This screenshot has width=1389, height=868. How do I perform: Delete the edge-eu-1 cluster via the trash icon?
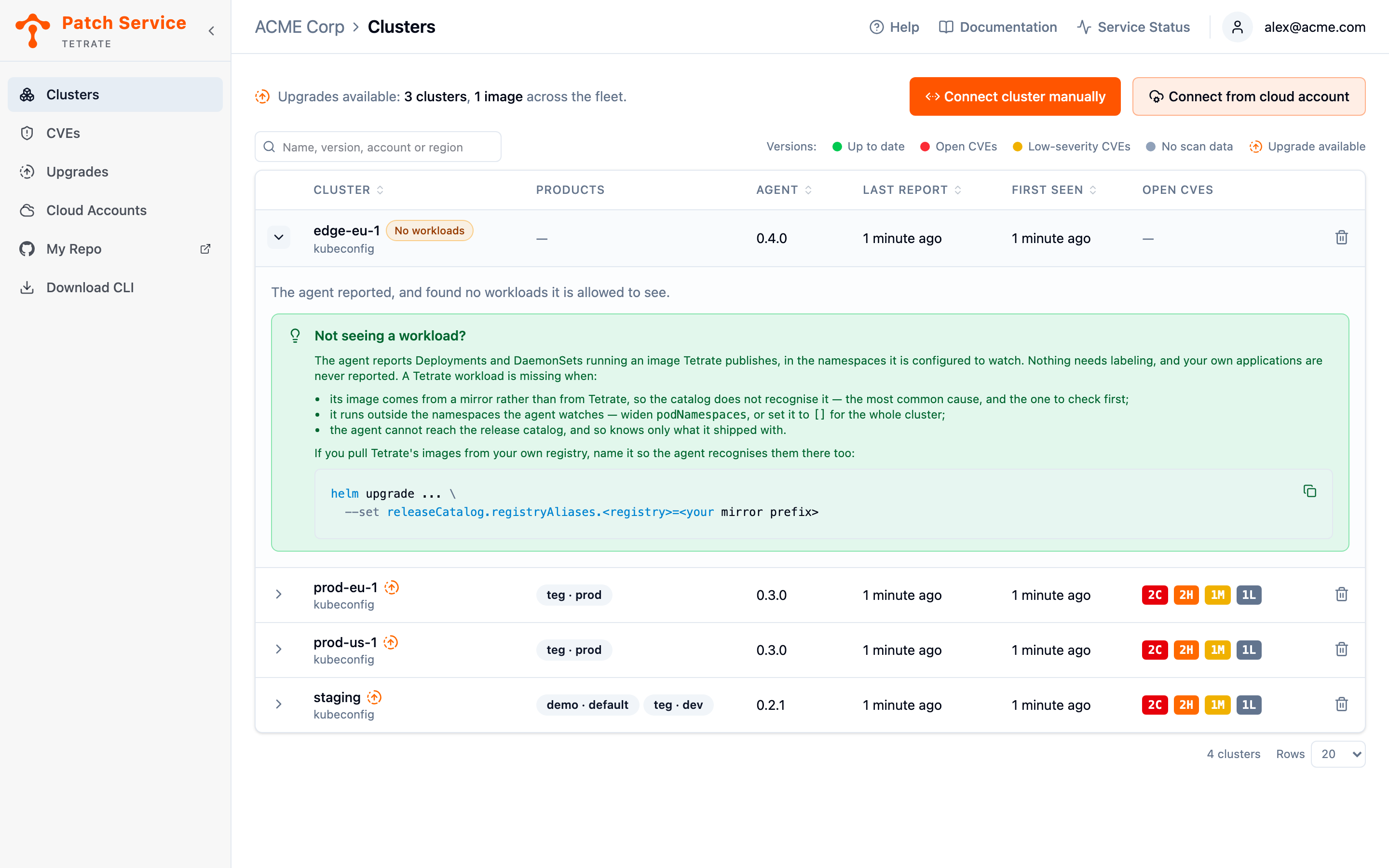point(1341,237)
